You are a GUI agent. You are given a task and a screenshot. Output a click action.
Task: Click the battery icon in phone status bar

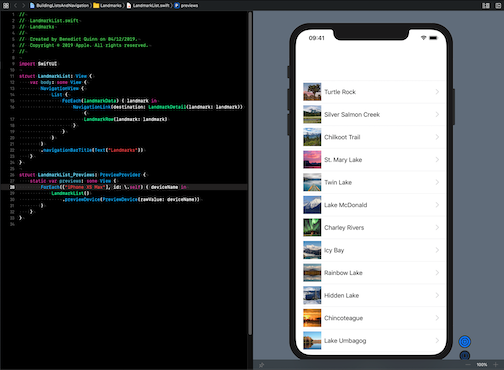433,38
